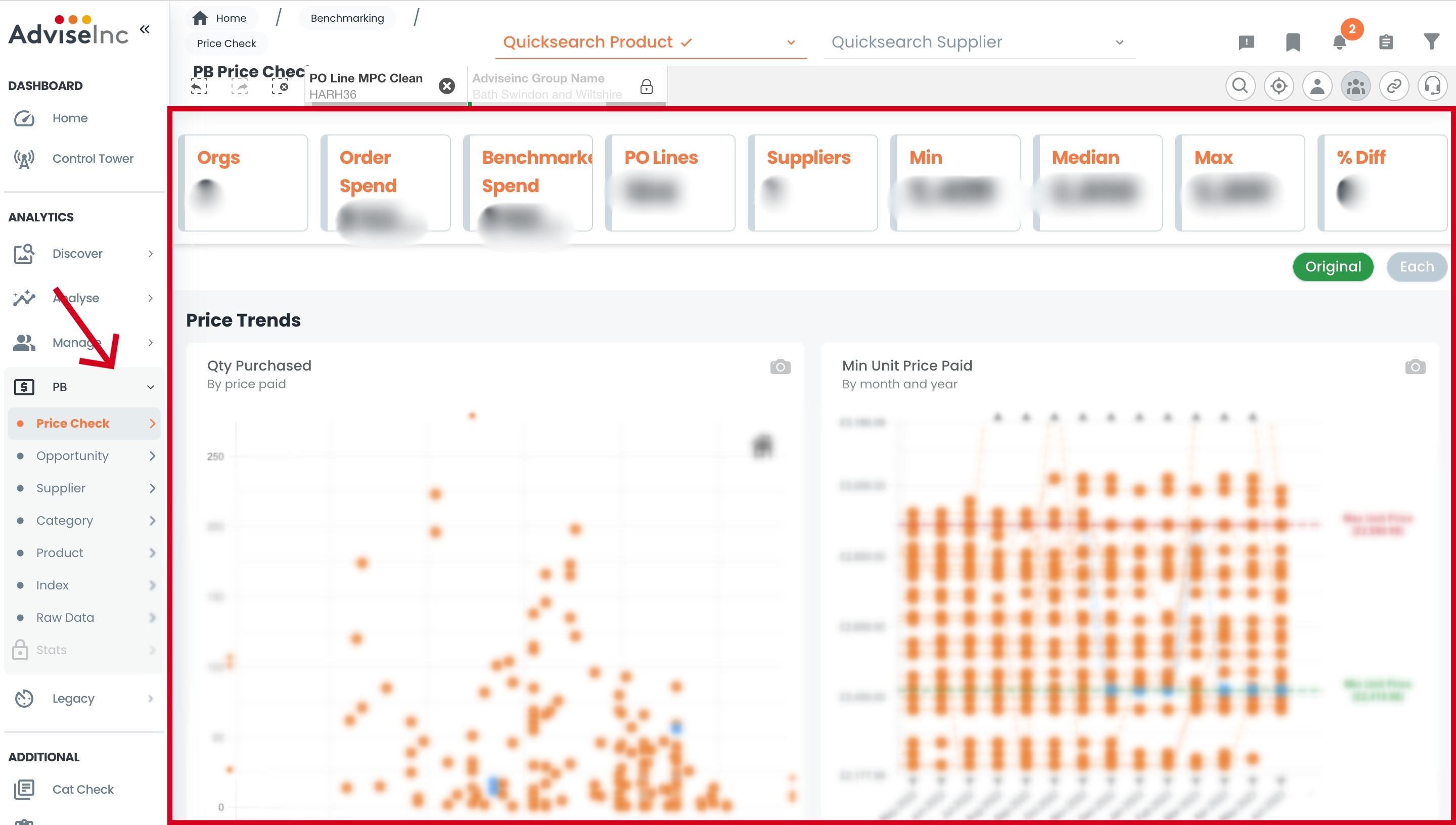The height and width of the screenshot is (825, 1456).
Task: Open the bookmark icon in header
Action: 1293,42
